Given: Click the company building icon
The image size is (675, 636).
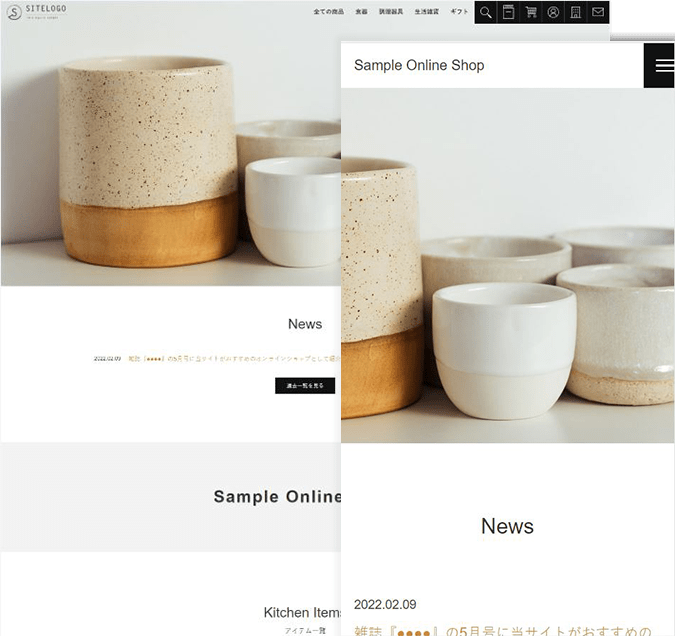Looking at the screenshot, I should pos(576,12).
